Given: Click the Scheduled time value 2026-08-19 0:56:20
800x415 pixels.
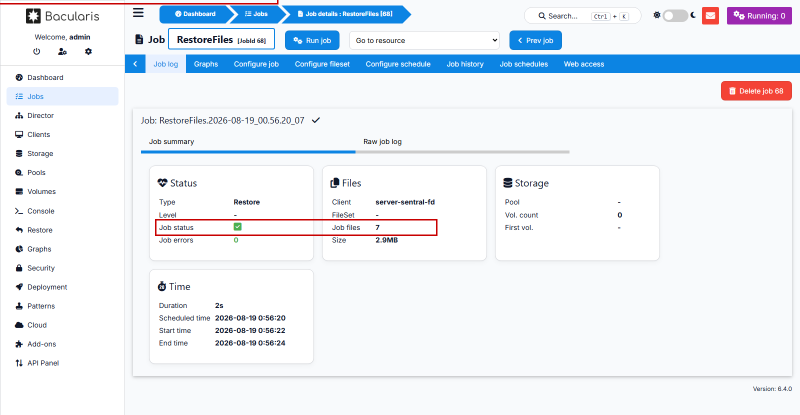Looking at the screenshot, I should pyautogui.click(x=250, y=318).
